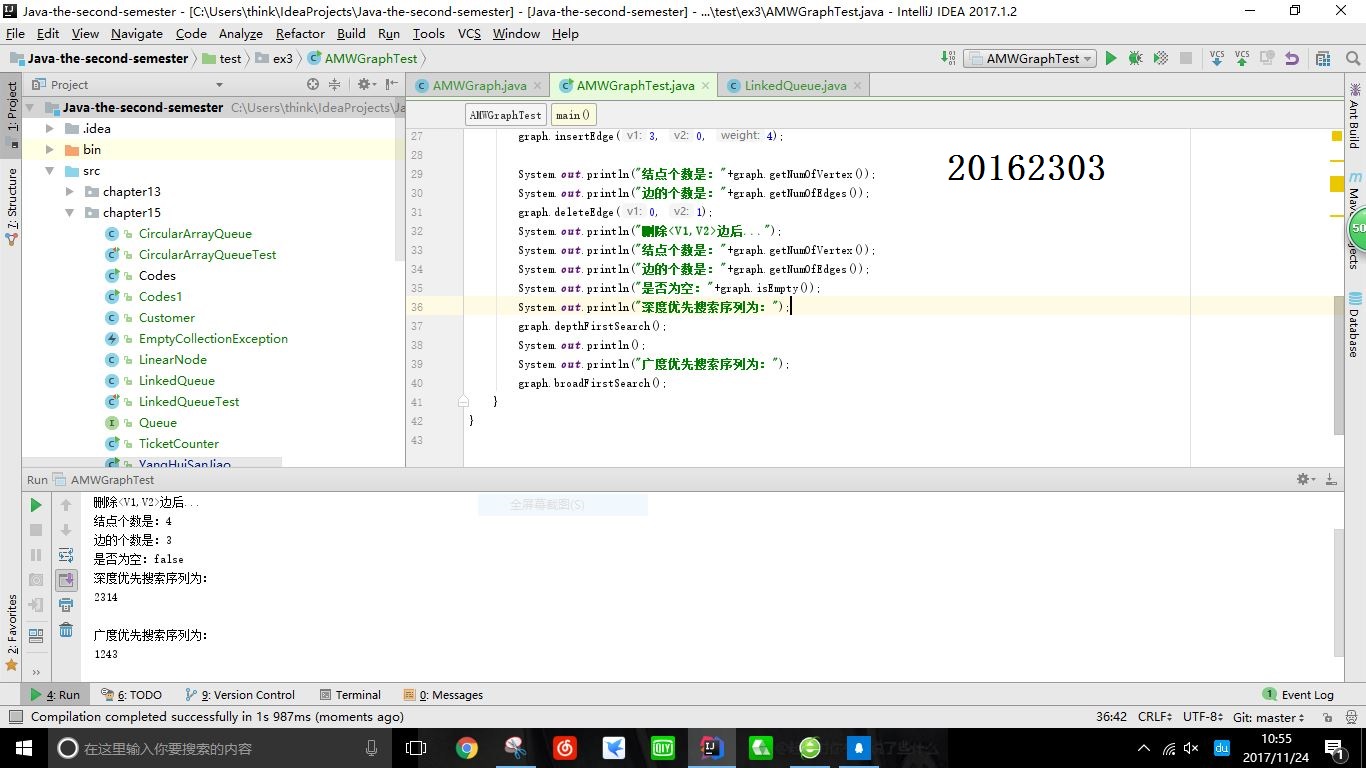Commit changes with VCS up arrow

click(1242, 59)
